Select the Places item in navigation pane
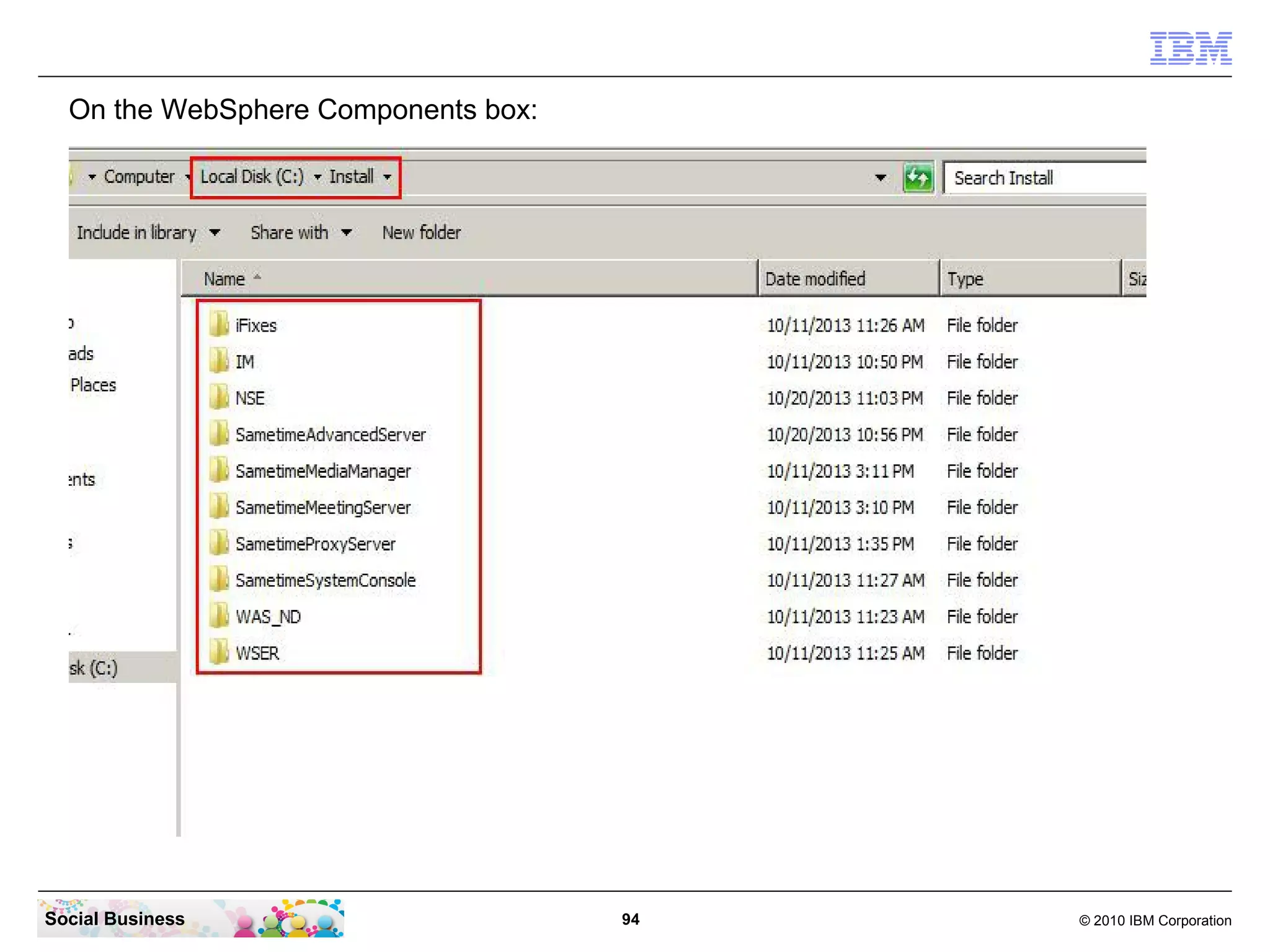Screen dimensions: 1270x952 tap(93, 385)
